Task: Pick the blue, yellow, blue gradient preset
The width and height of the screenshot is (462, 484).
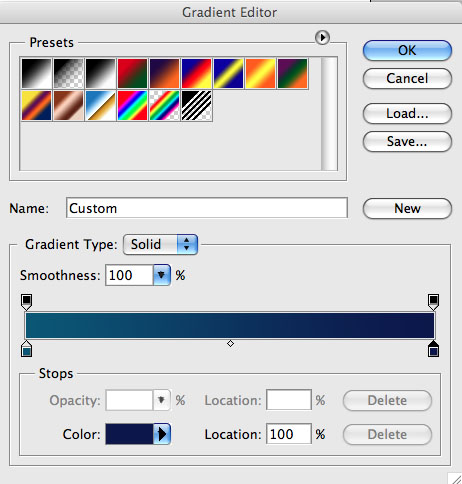Action: [228, 73]
